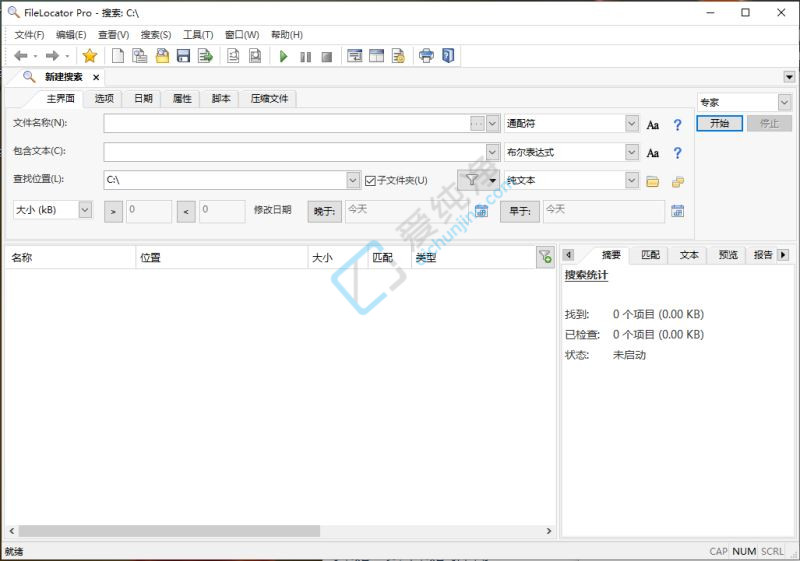Viewport: 800px width, 561px height.
Task: Start the search with the green play icon
Action: [x=284, y=56]
